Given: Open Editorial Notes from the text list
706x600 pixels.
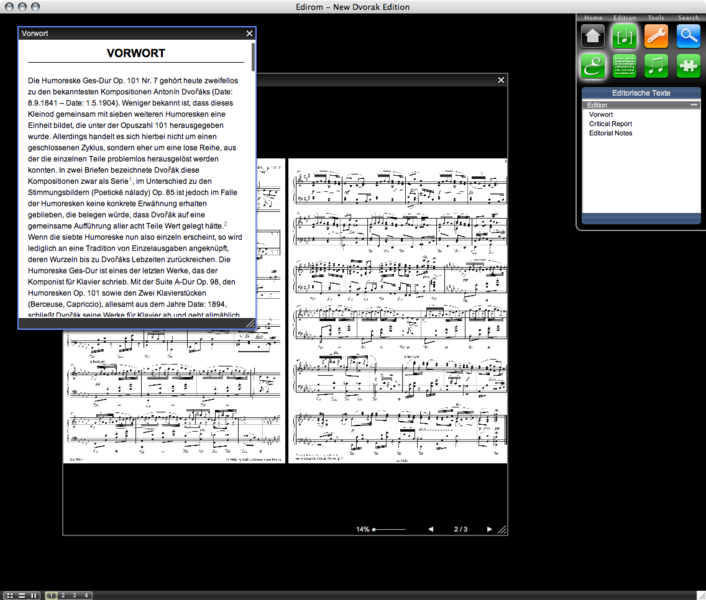Looking at the screenshot, I should [x=610, y=133].
